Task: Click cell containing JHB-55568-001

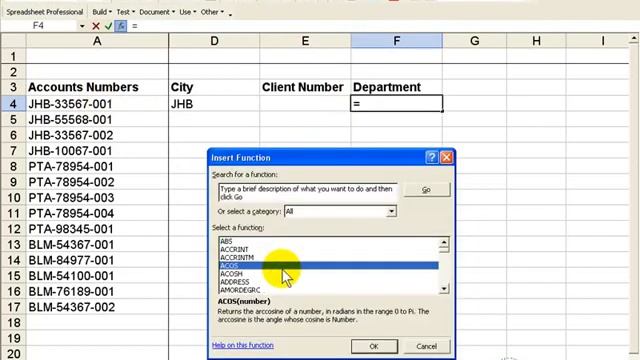Action: [97, 120]
